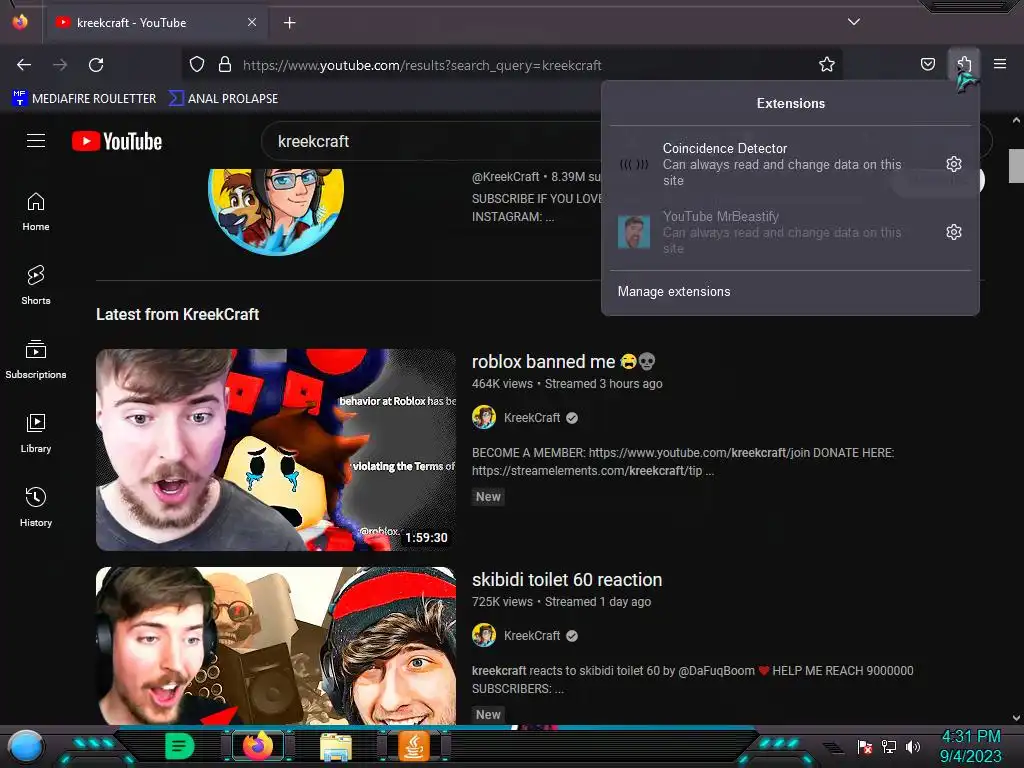Open settings gear for Coincidence Detector
1024x768 pixels.
(x=953, y=164)
